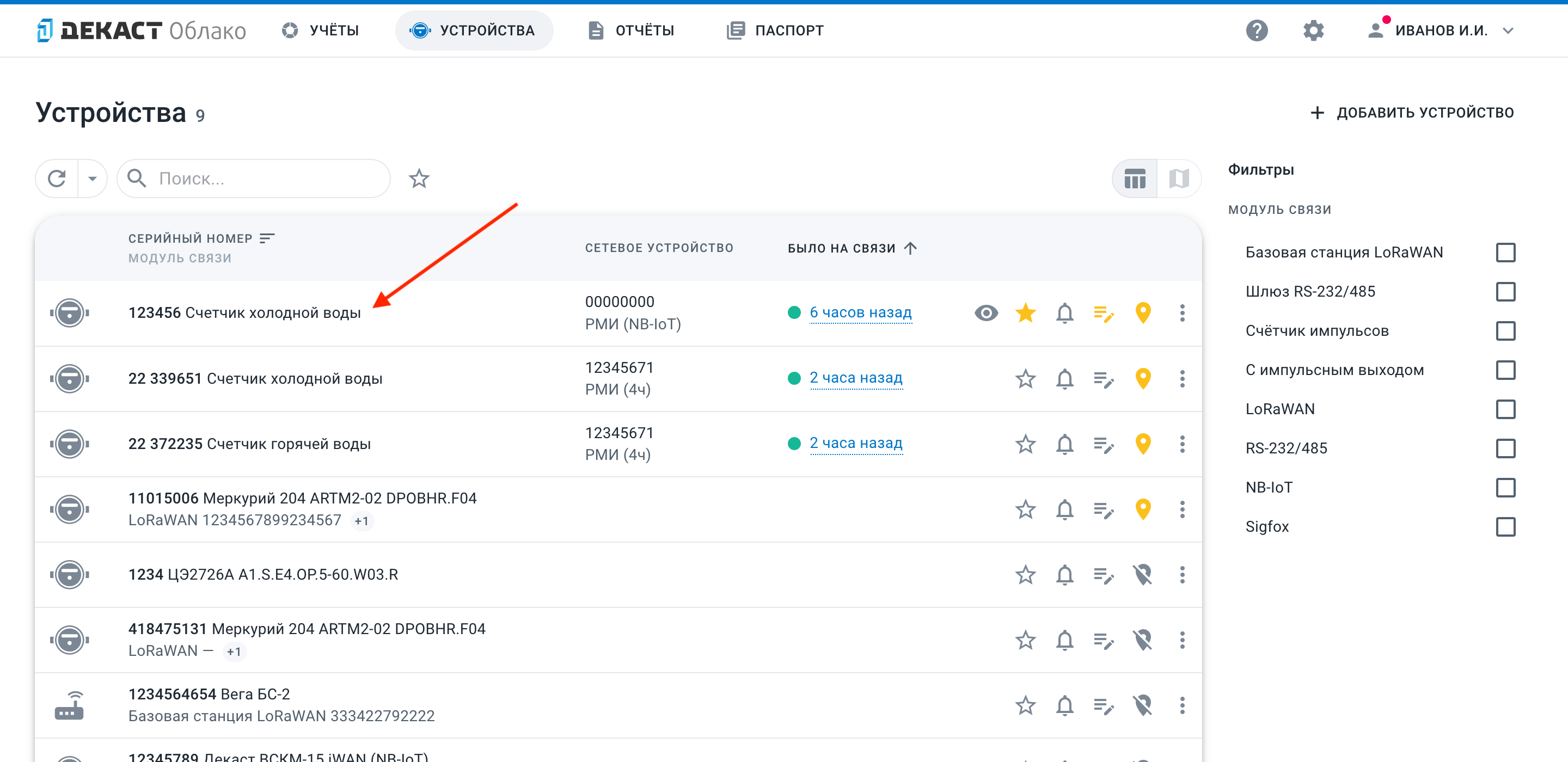Check Sigfox filter checkbox
The height and width of the screenshot is (762, 1568).
[x=1505, y=526]
